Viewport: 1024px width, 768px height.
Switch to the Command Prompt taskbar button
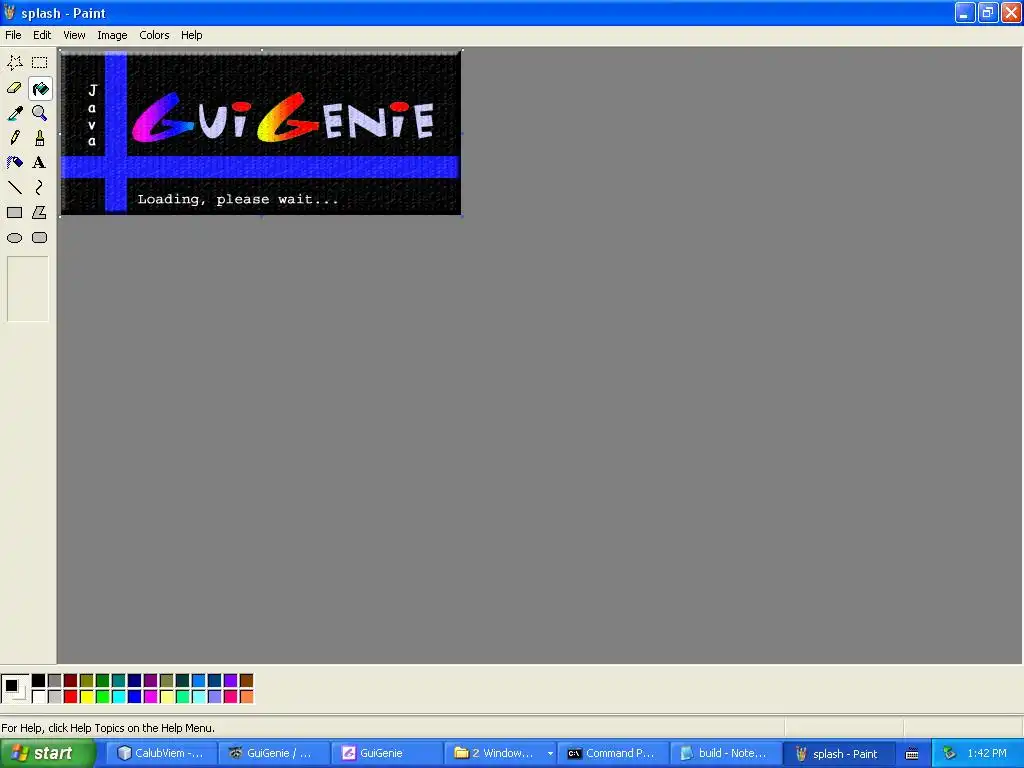point(614,754)
